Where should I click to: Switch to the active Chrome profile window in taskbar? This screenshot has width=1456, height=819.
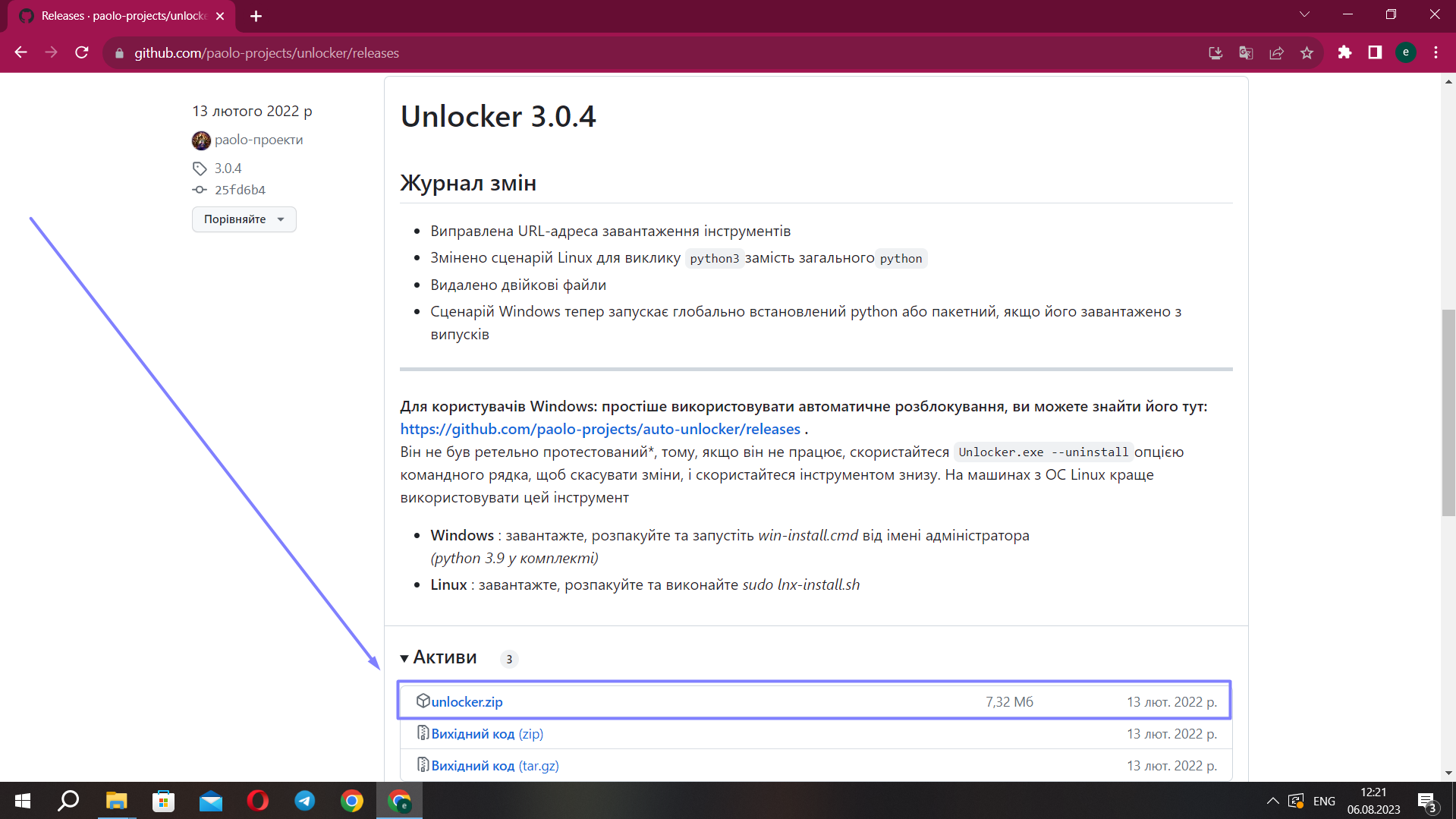point(399,801)
